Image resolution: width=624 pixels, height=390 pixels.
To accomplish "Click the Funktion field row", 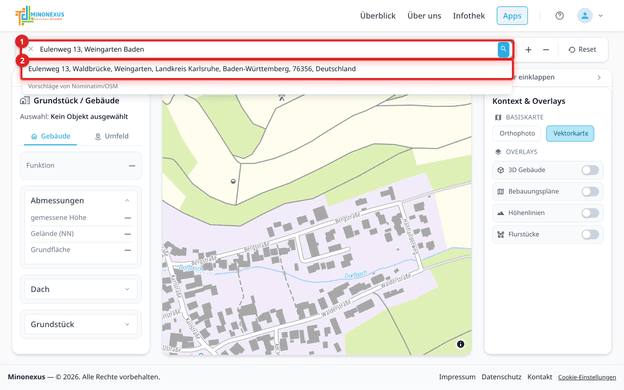I will coord(81,166).
